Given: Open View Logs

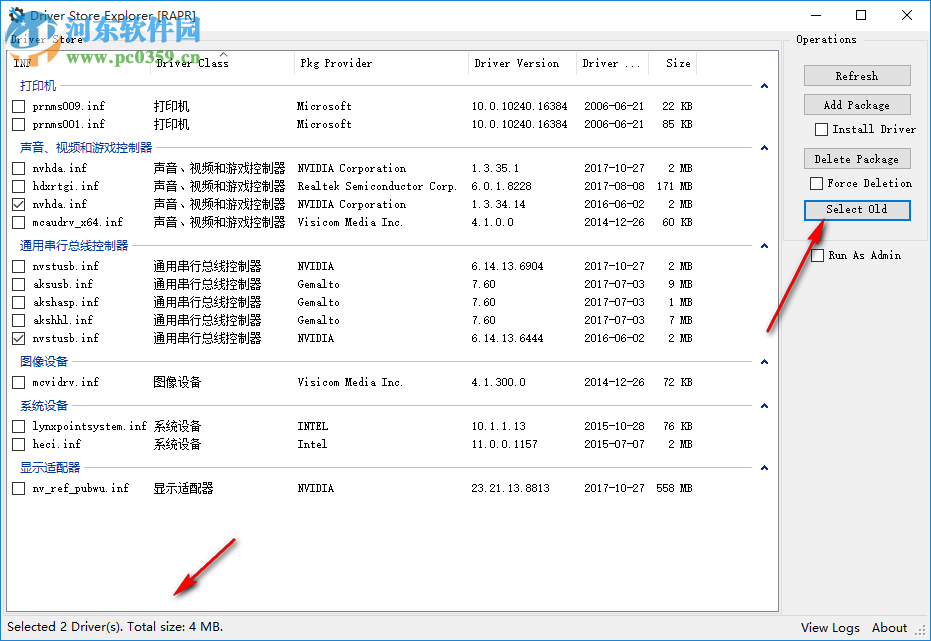Looking at the screenshot, I should (830, 627).
